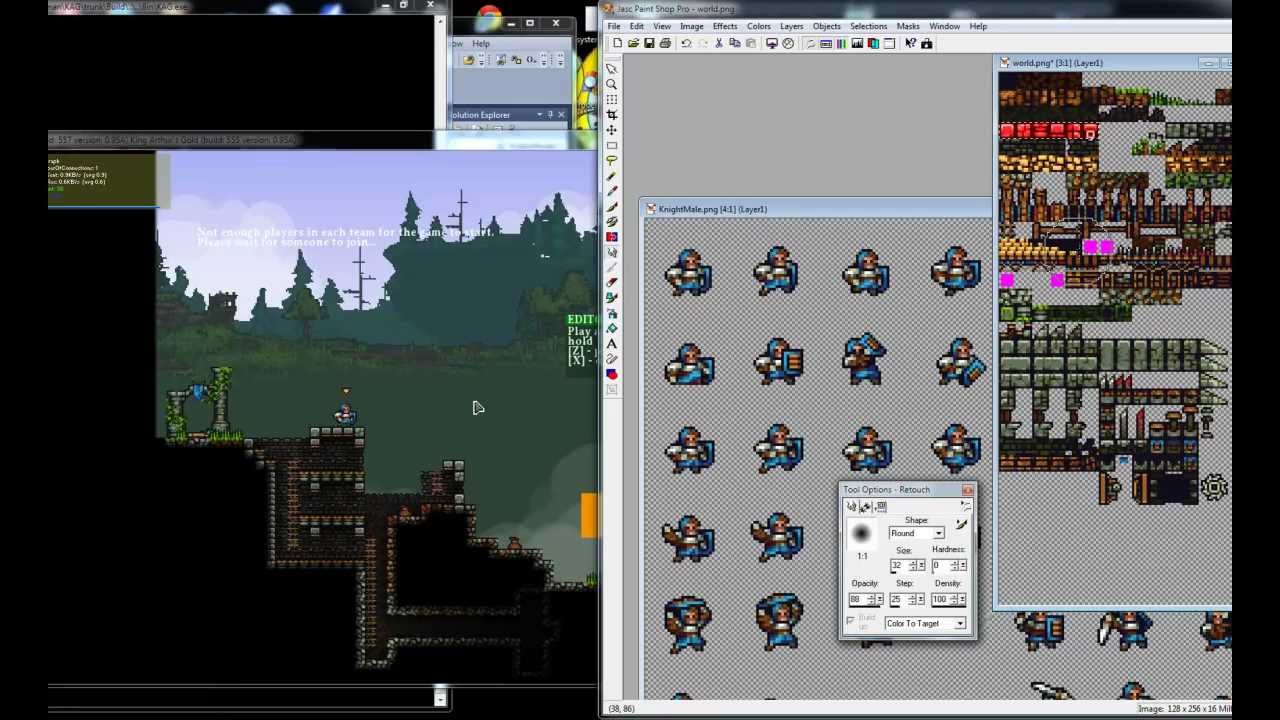Screen dimensions: 1280x720
Task: Switch to second Tool Options tab
Action: point(865,506)
